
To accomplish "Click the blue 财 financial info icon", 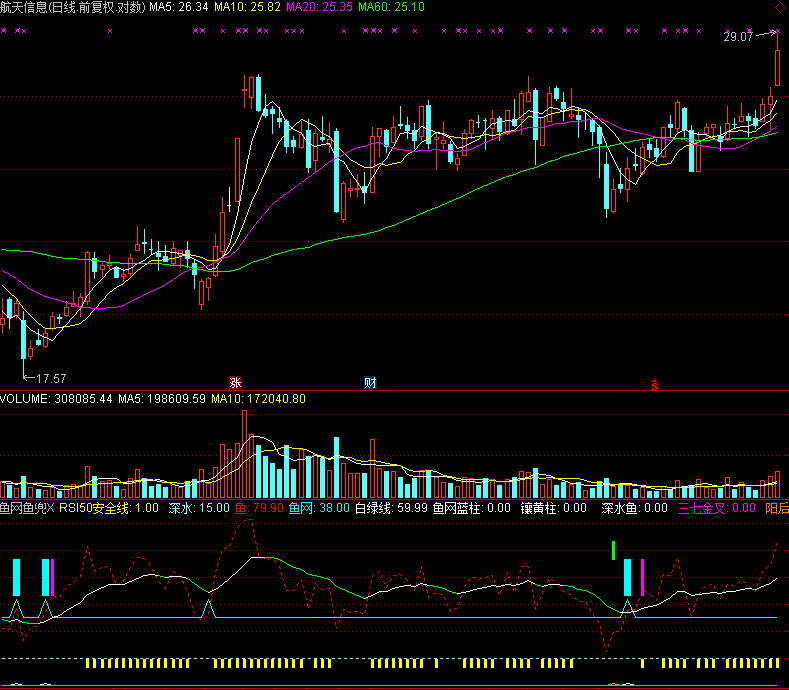I will pyautogui.click(x=370, y=382).
